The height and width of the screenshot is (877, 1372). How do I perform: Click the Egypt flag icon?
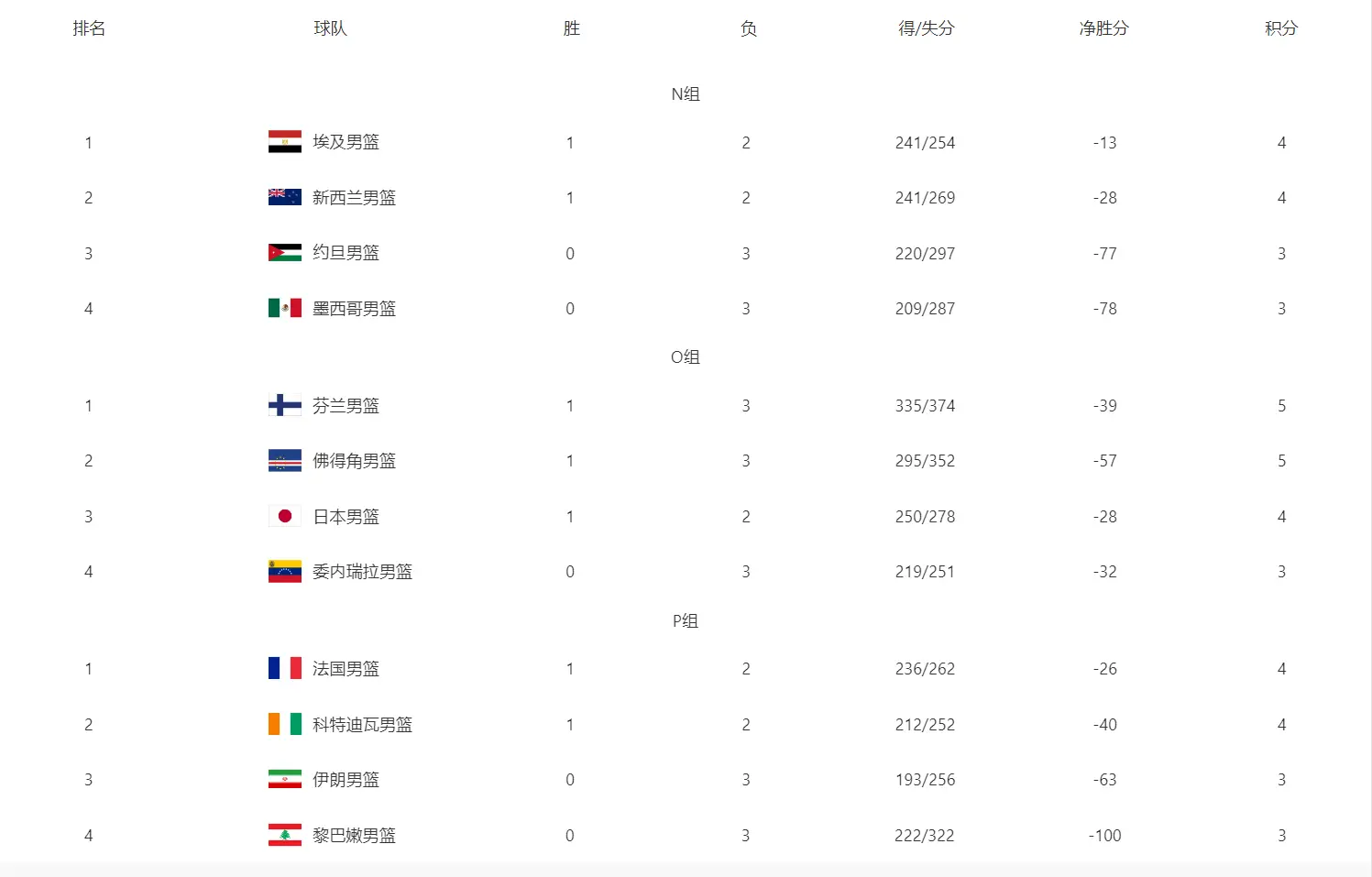[284, 142]
